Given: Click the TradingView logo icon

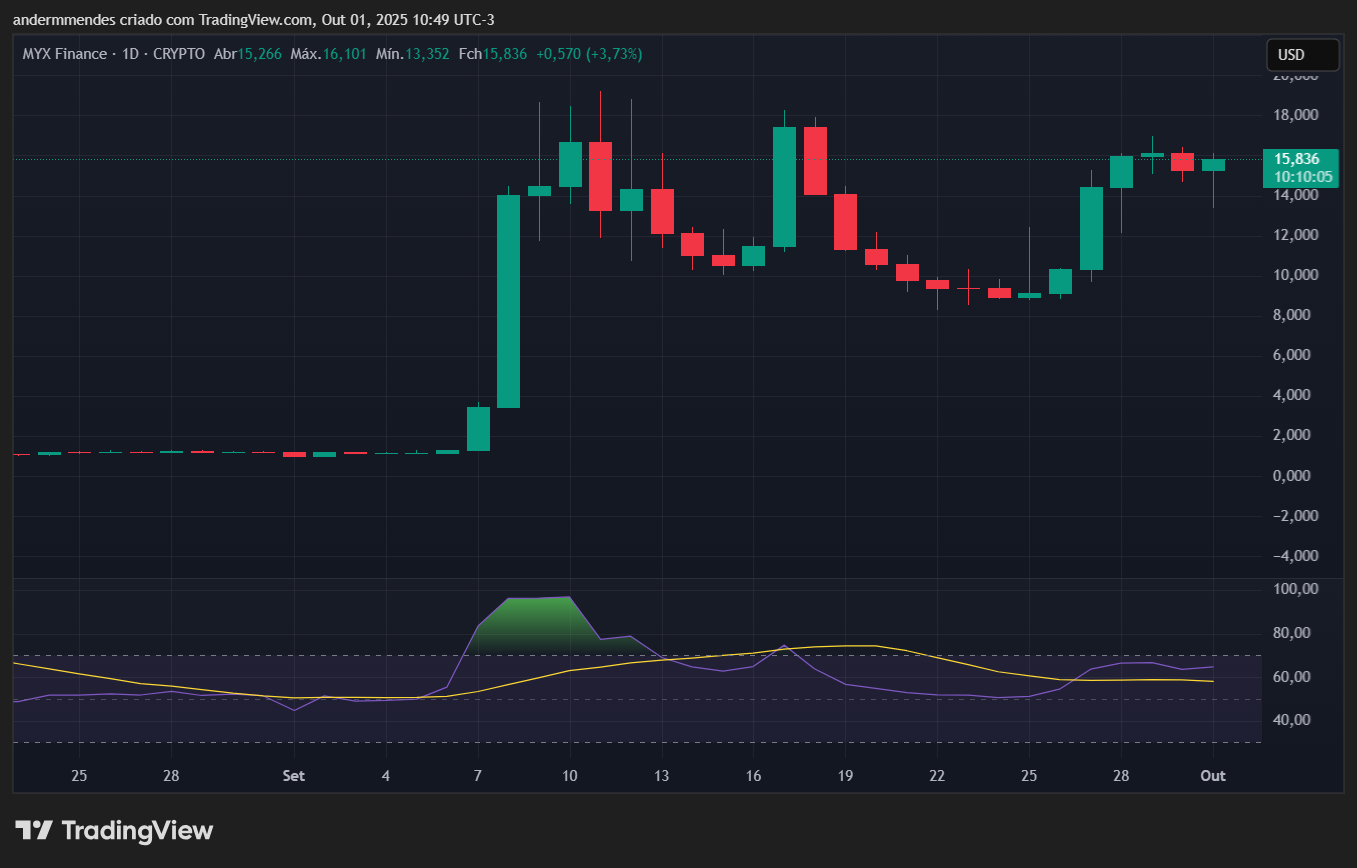Looking at the screenshot, I should [x=33, y=830].
